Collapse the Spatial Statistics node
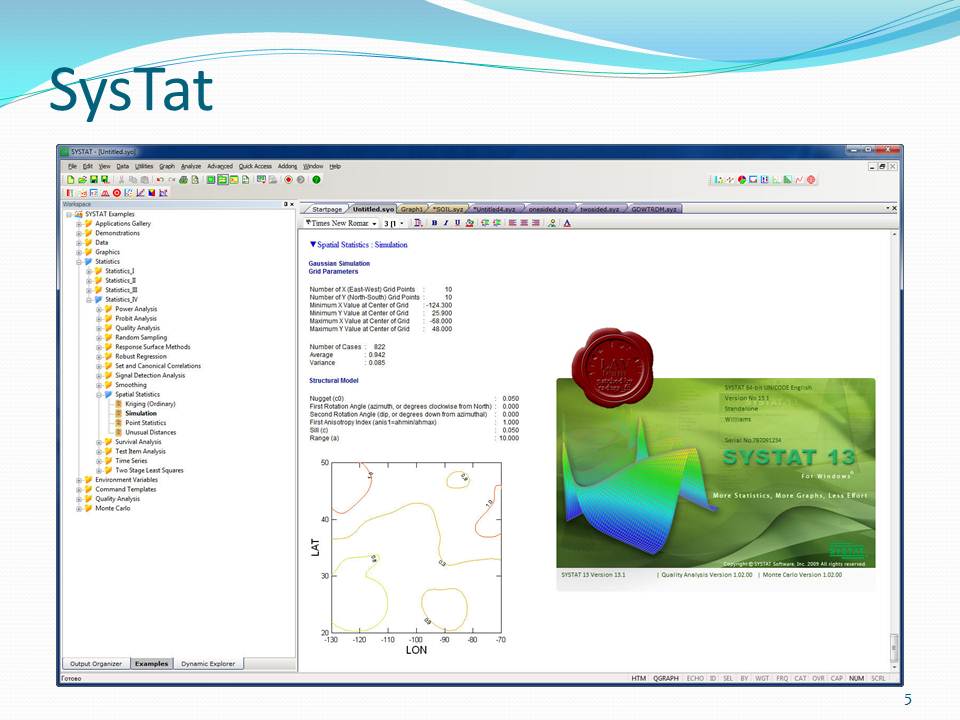This screenshot has width=960, height=720. coord(99,395)
